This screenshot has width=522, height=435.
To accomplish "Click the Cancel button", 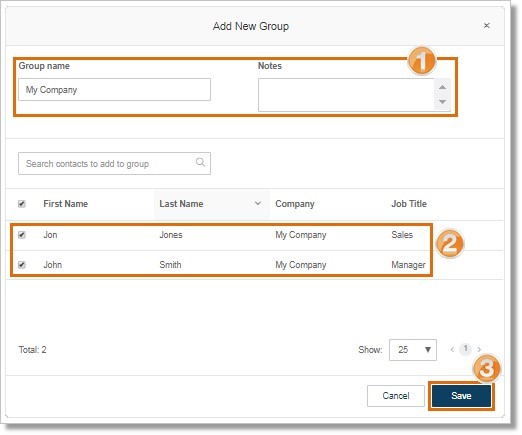I will [396, 396].
